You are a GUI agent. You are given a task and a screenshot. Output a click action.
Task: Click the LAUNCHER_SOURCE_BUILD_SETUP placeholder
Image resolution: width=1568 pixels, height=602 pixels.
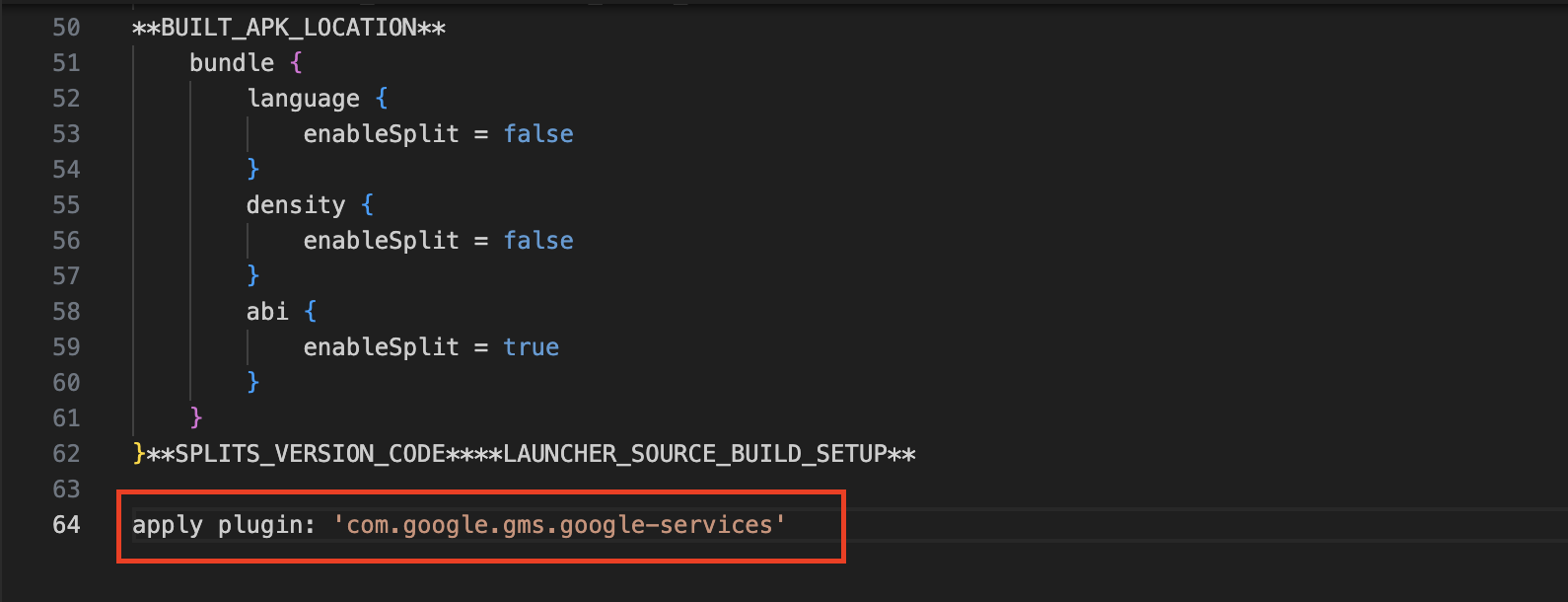694,454
